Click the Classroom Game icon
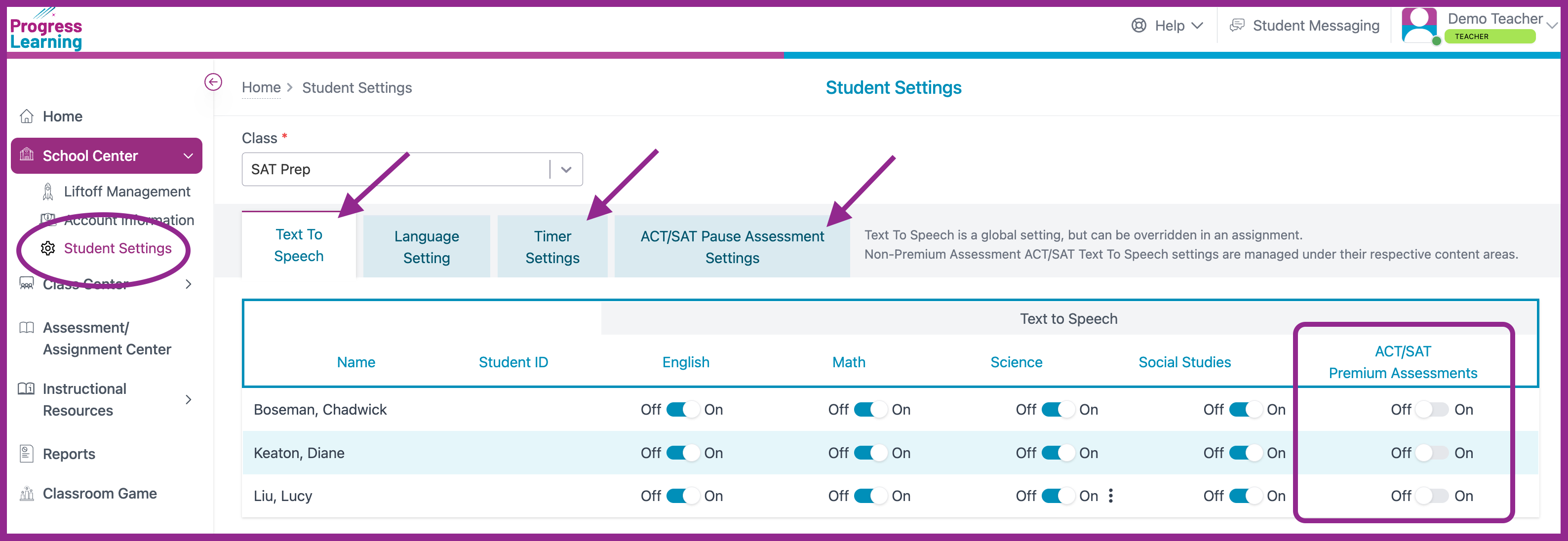This screenshot has height=541, width=1568. click(x=27, y=494)
